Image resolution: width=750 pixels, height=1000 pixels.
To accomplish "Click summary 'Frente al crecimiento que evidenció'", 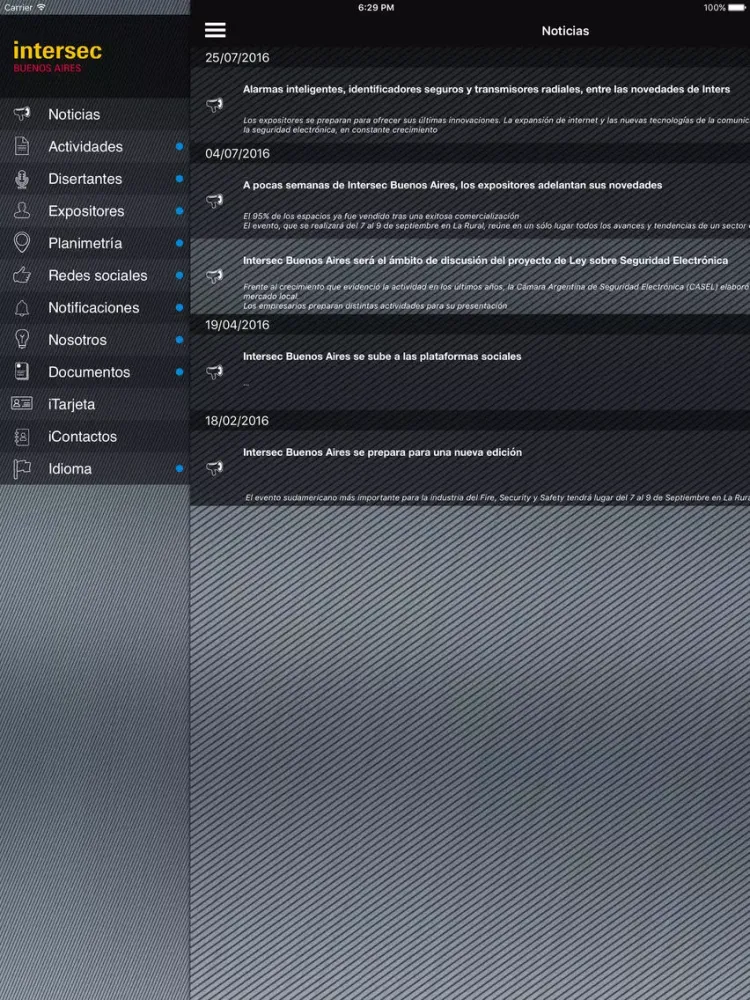I will [496, 297].
